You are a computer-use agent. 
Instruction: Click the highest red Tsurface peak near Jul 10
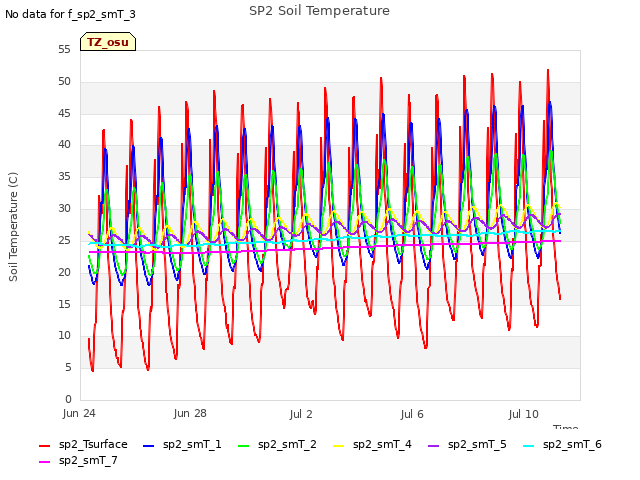(x=548, y=71)
